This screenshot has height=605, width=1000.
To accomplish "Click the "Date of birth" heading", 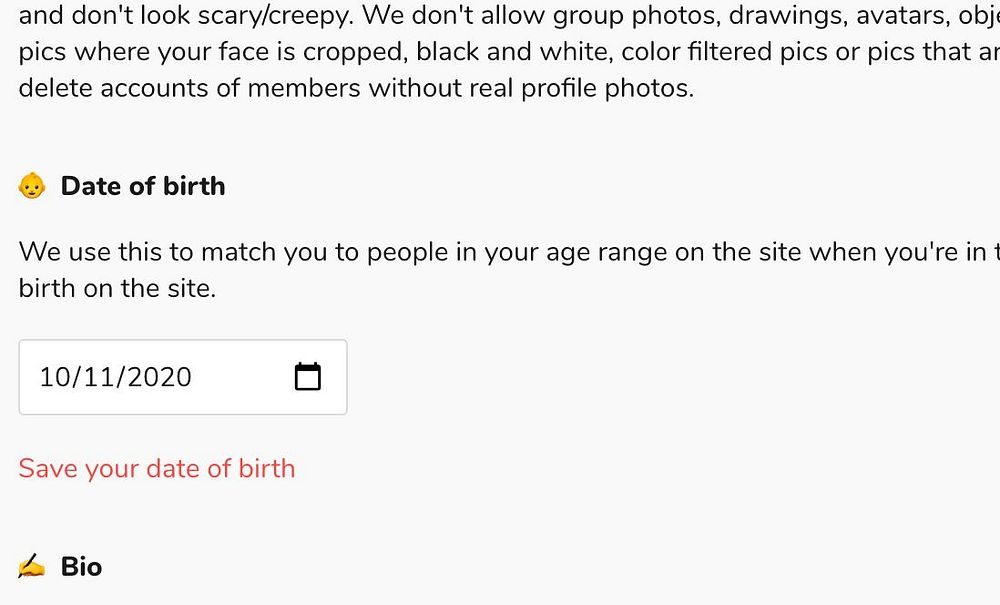I will click(x=143, y=186).
